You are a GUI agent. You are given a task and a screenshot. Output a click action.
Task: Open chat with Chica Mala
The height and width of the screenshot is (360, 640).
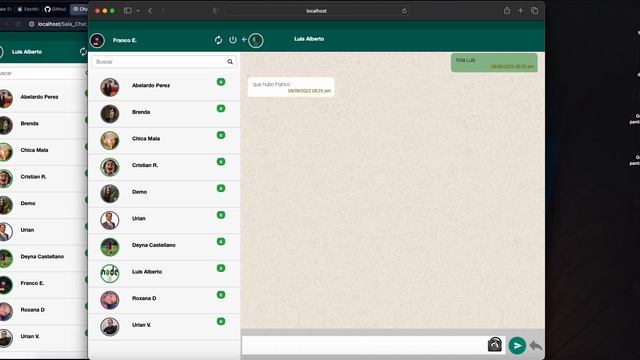point(164,140)
